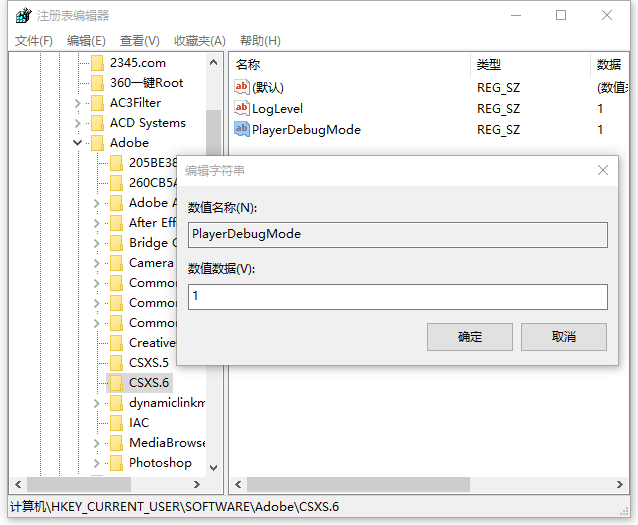Viewport: 638px width, 525px height.
Task: Click the values pane horizontal scrollbar thumb
Action: pyautogui.click(x=358, y=484)
